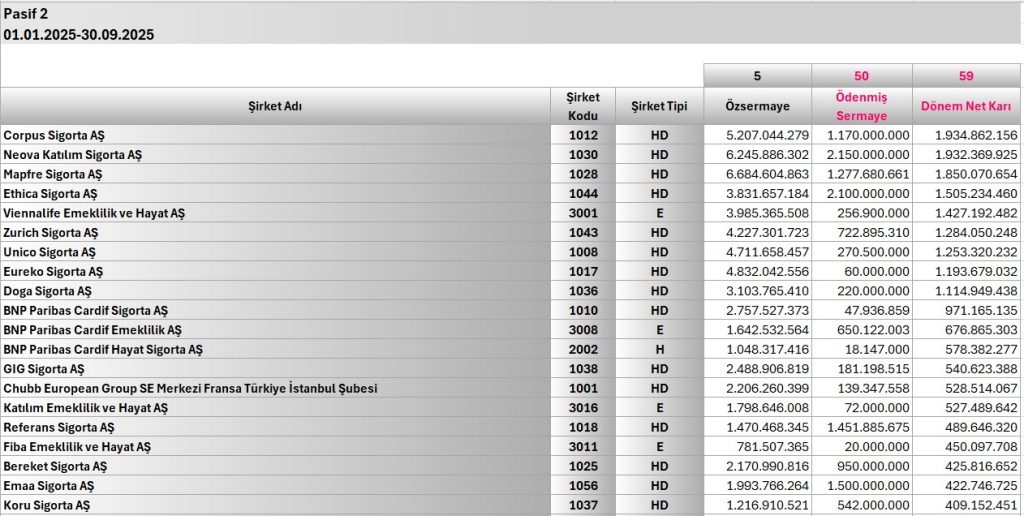Select the Neova Katılım Sigorta AŞ row name
The image size is (1024, 516).
coord(73,155)
